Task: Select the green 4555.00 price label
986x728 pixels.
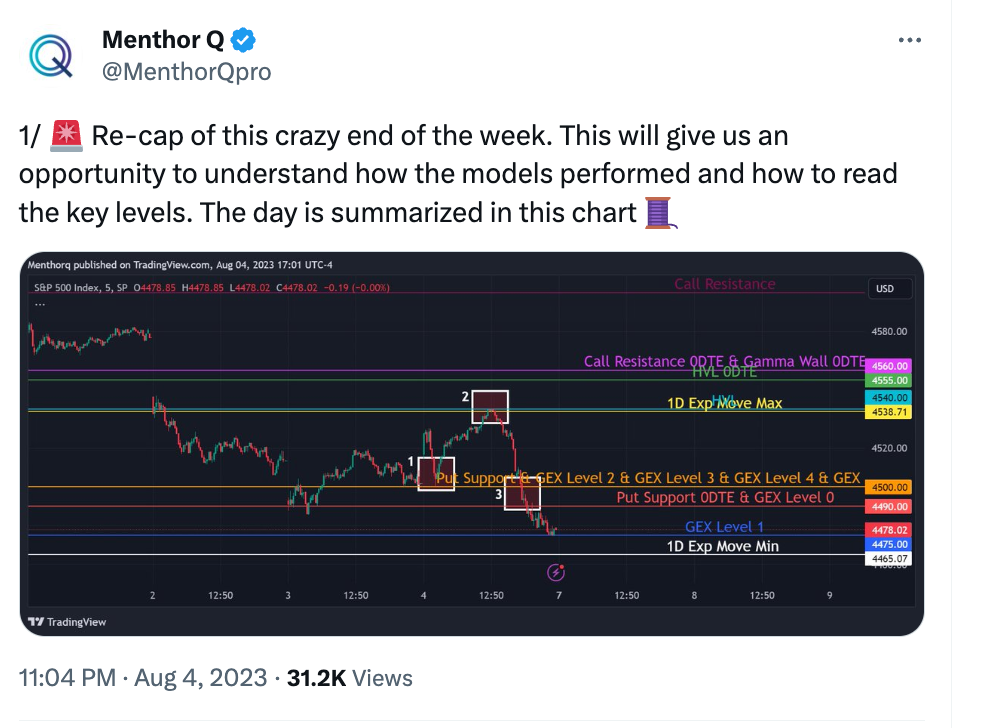Action: pos(888,381)
